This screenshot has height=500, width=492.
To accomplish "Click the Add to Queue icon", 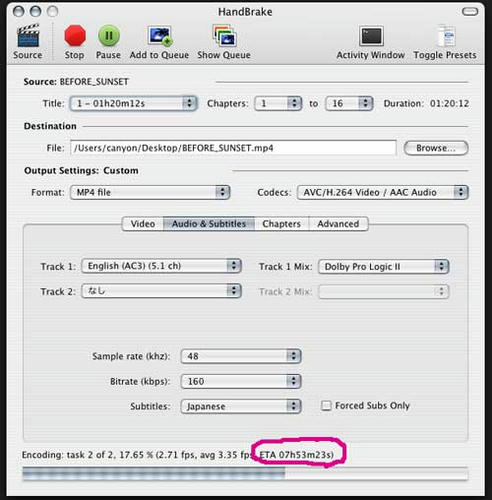I will 160,36.
